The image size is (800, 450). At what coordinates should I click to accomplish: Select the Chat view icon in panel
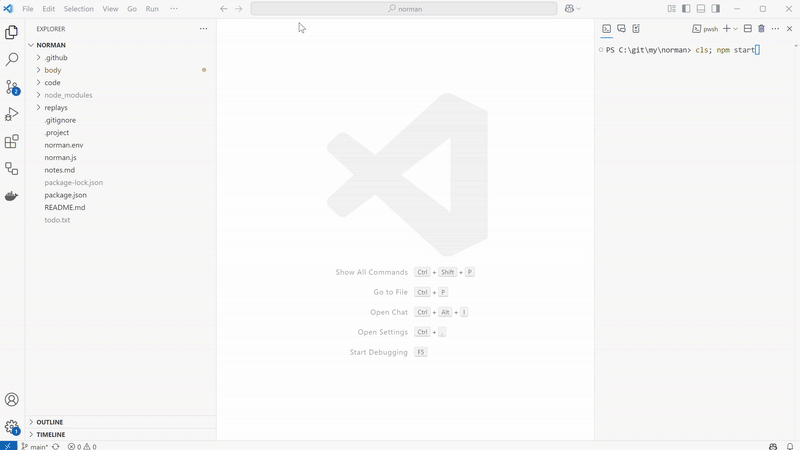[621, 29]
